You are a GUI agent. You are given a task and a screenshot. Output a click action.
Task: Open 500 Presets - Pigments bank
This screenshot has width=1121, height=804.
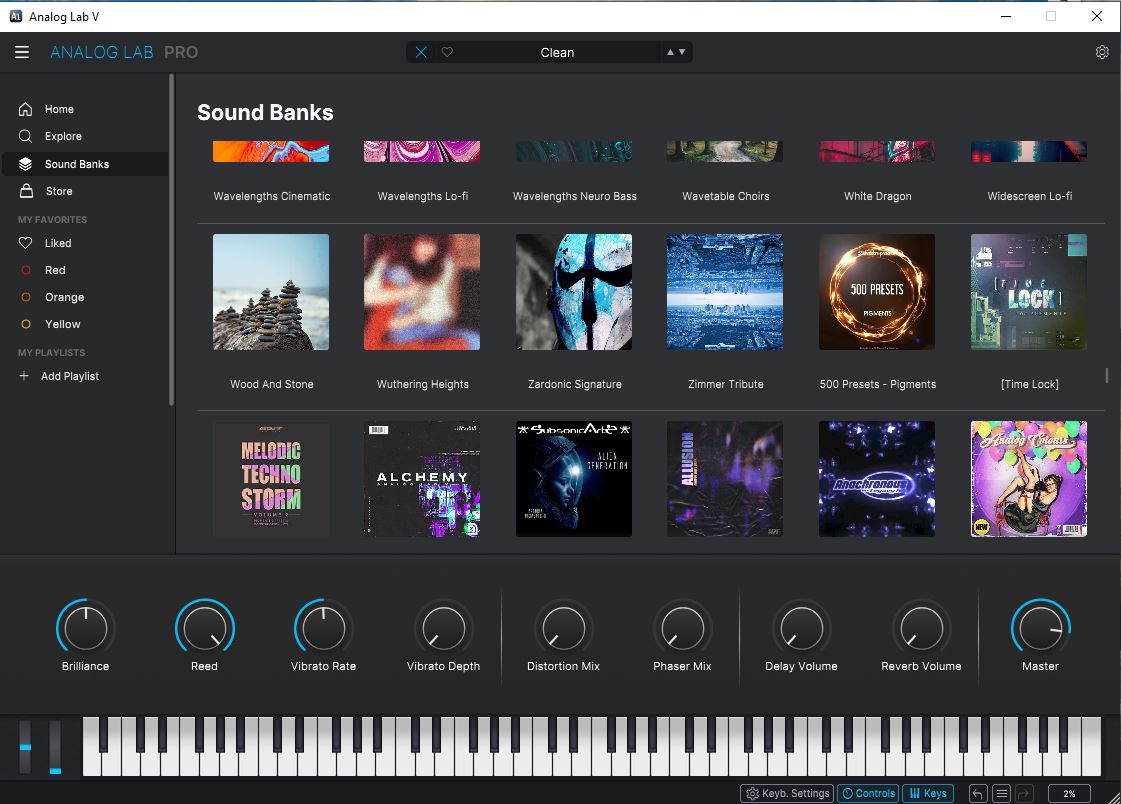(876, 292)
